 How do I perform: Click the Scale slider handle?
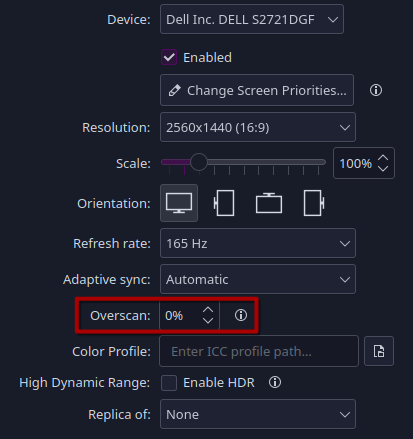click(199, 162)
